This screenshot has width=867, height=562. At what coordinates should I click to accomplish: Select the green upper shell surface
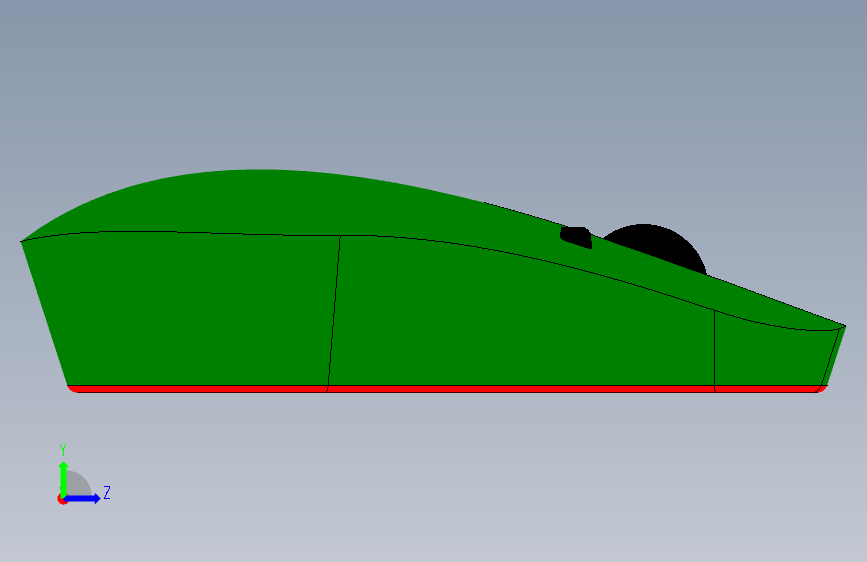pyautogui.click(x=332, y=205)
